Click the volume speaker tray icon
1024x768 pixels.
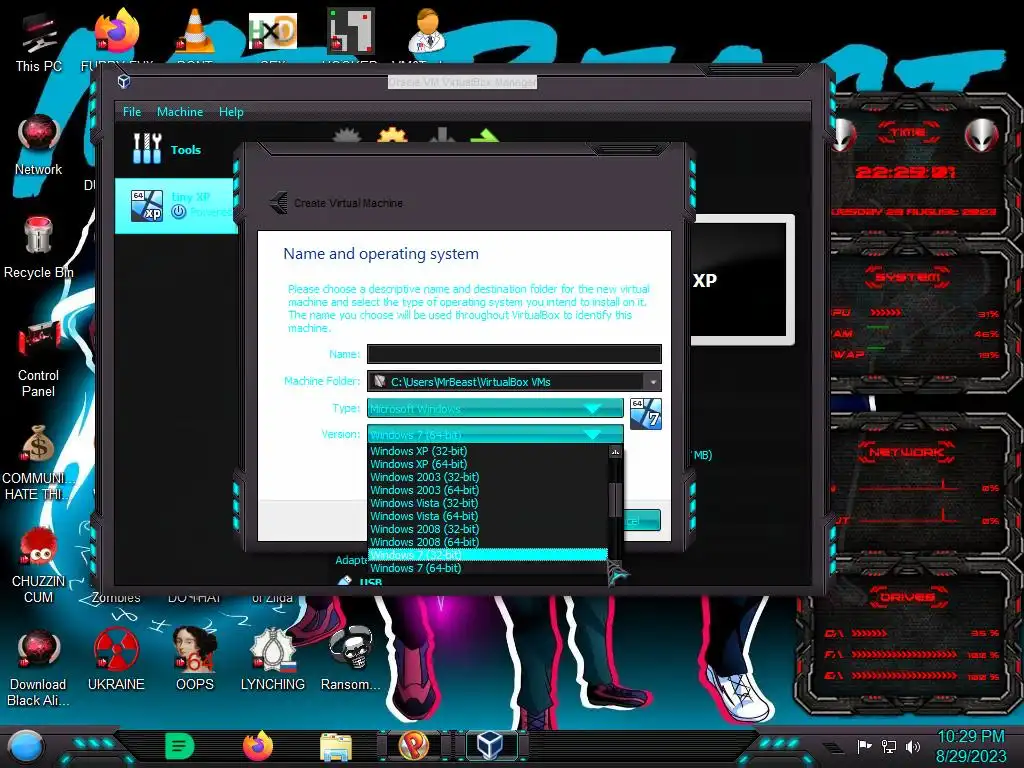coord(913,746)
